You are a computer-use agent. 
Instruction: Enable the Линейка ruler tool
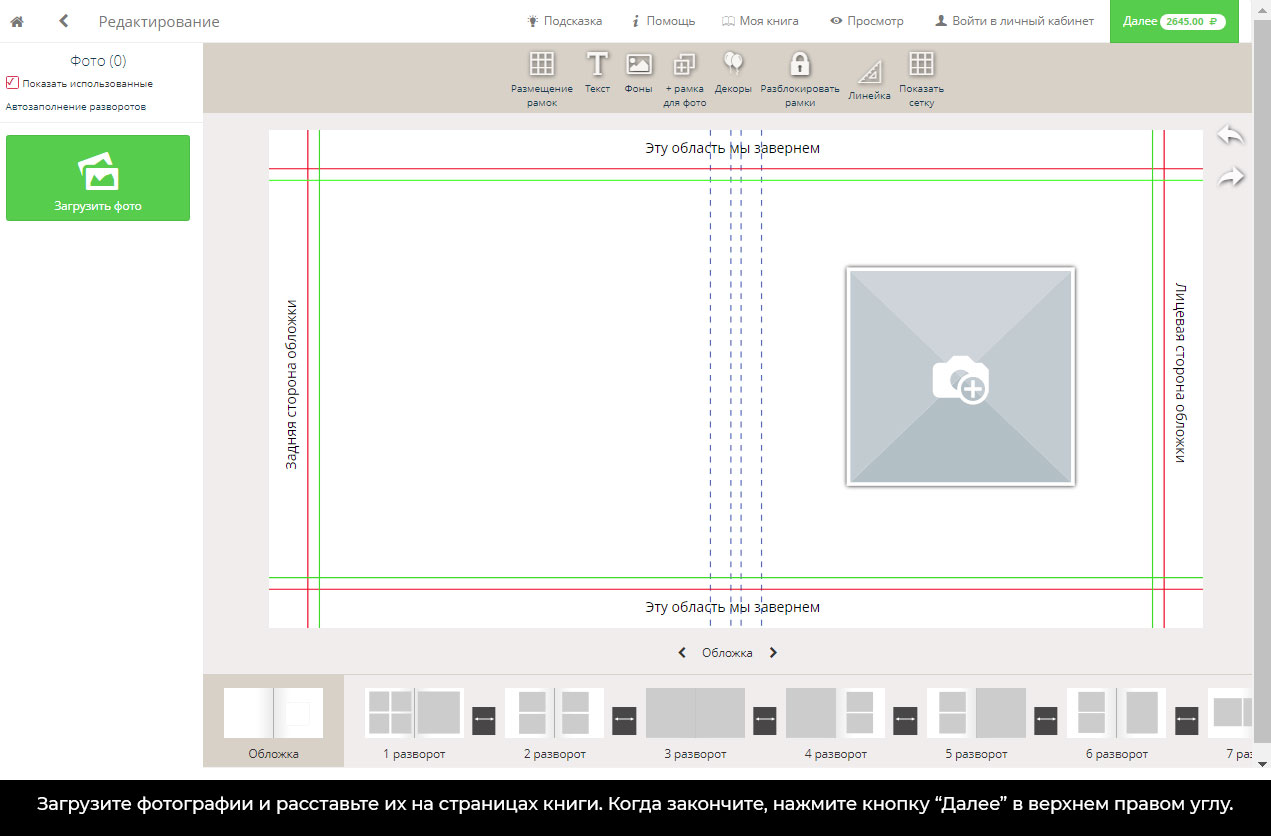pos(869,74)
